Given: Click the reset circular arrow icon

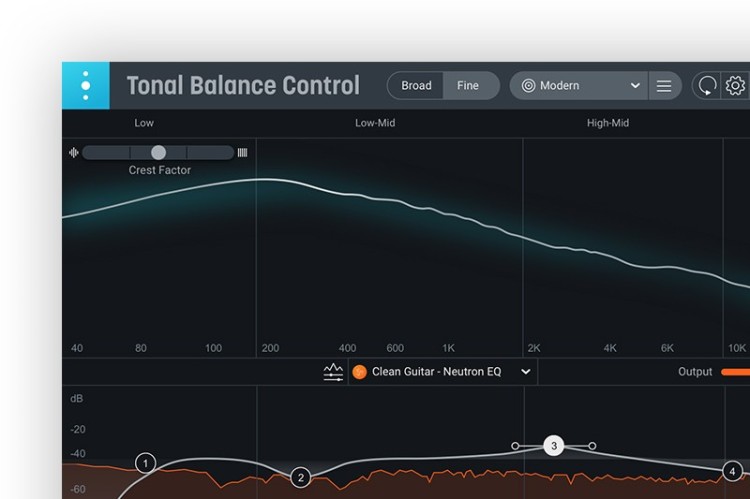Looking at the screenshot, I should (x=707, y=86).
